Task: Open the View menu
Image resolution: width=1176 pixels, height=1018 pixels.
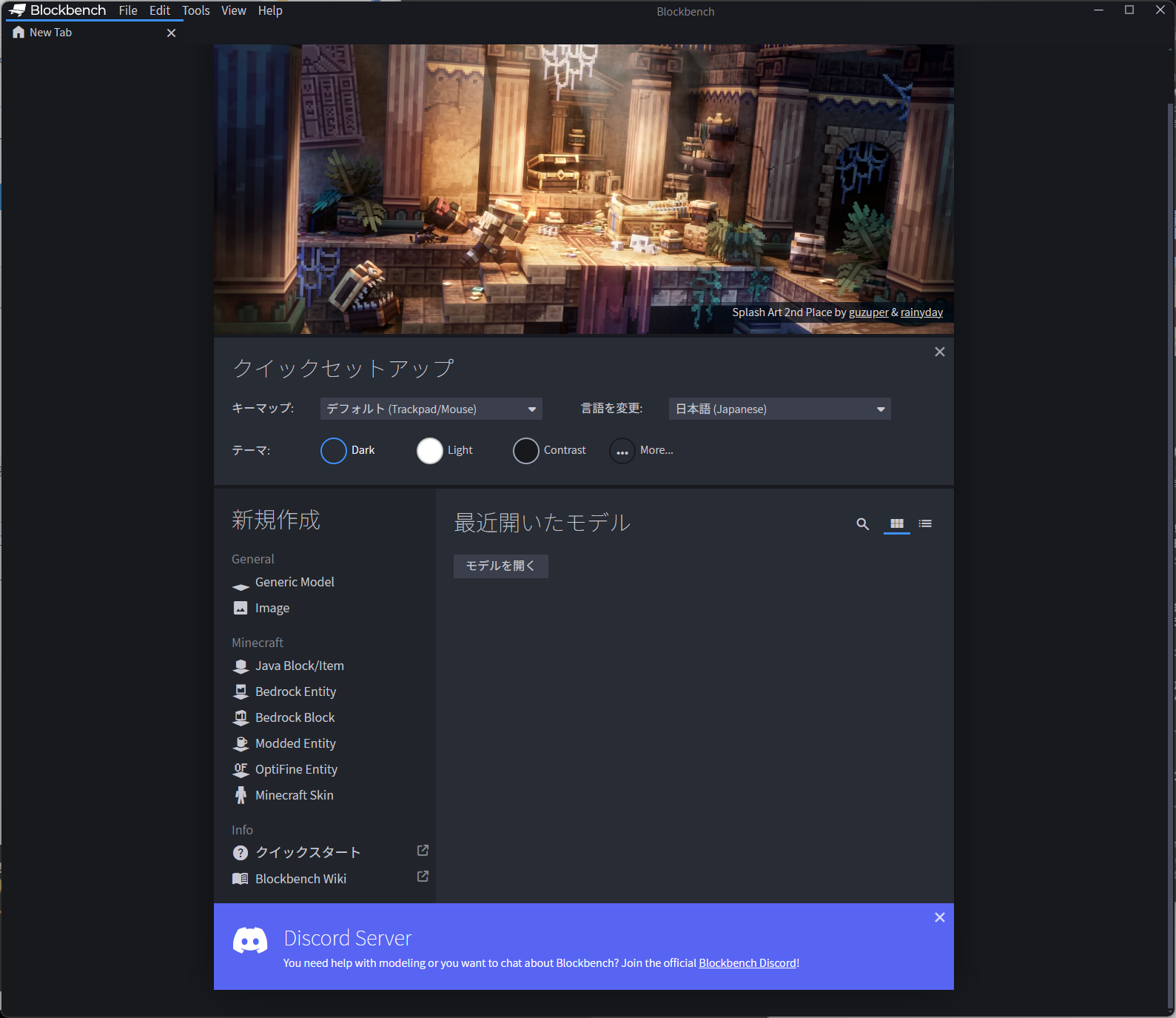Action: 234,10
